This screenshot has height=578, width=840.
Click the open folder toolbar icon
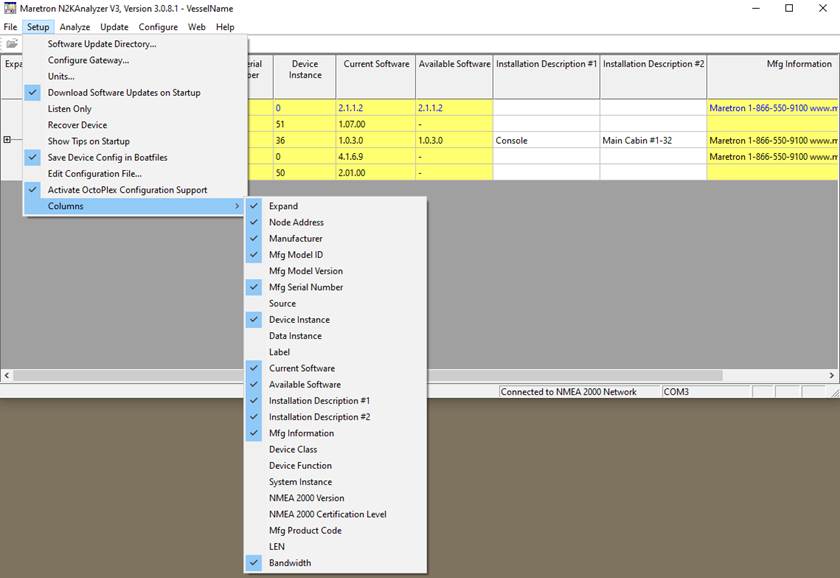pos(12,44)
